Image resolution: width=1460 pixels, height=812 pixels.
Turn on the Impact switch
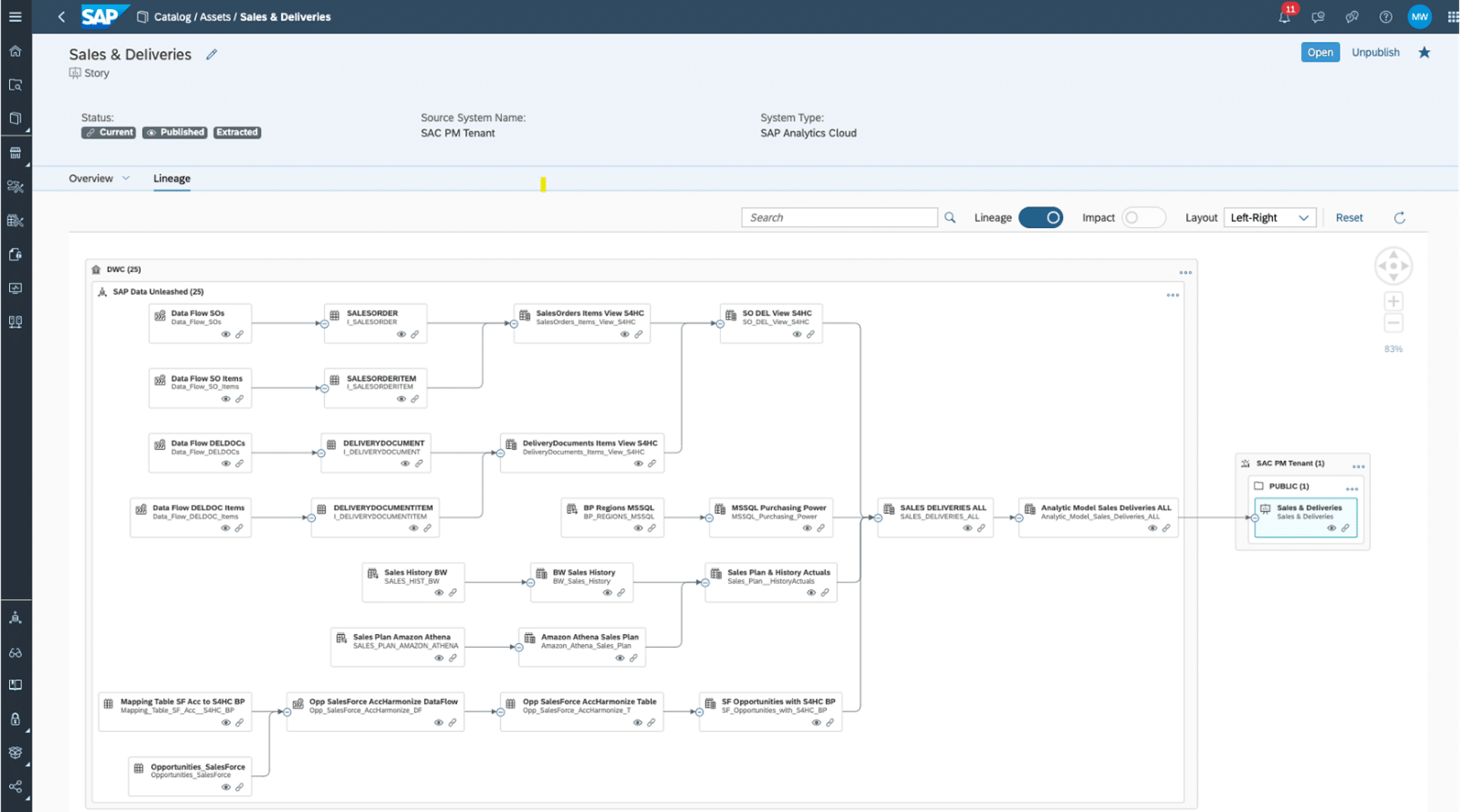tap(1143, 217)
